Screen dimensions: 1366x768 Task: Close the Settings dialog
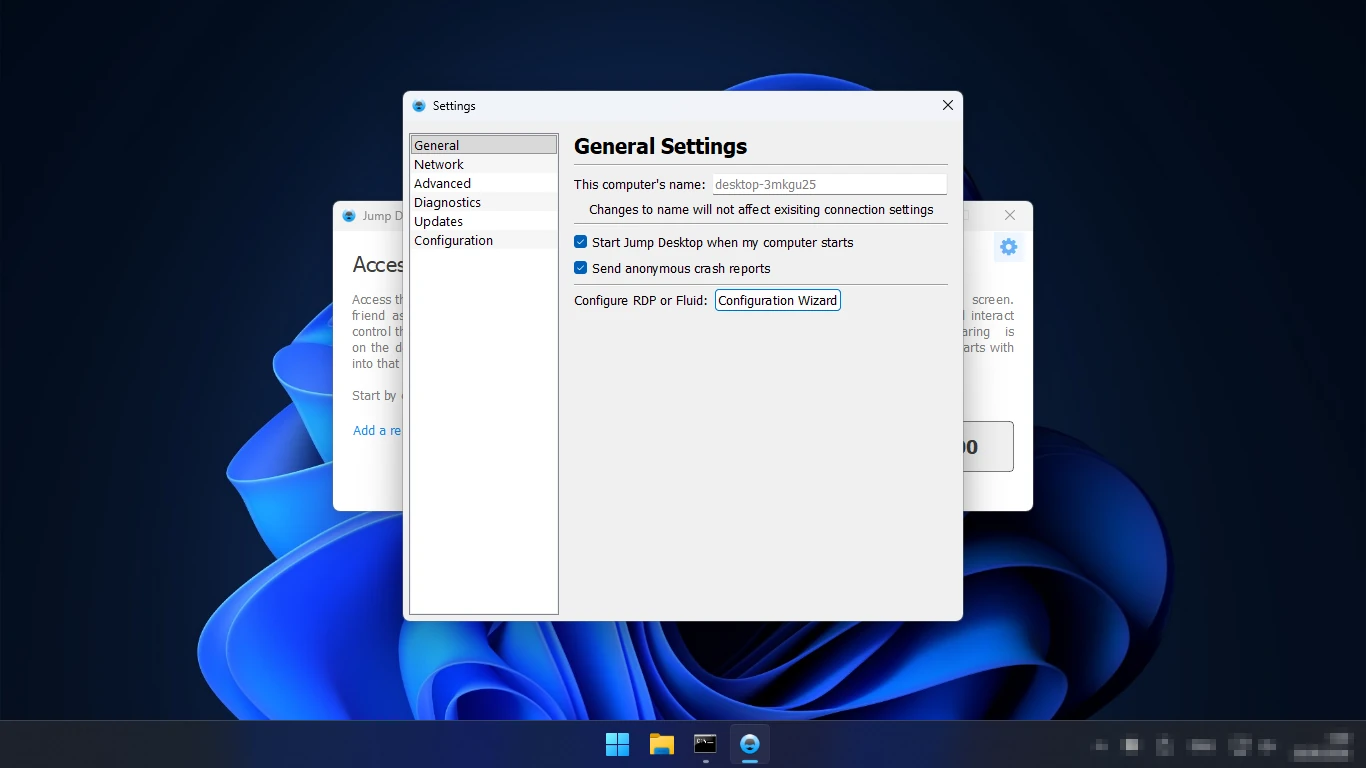[x=948, y=105]
